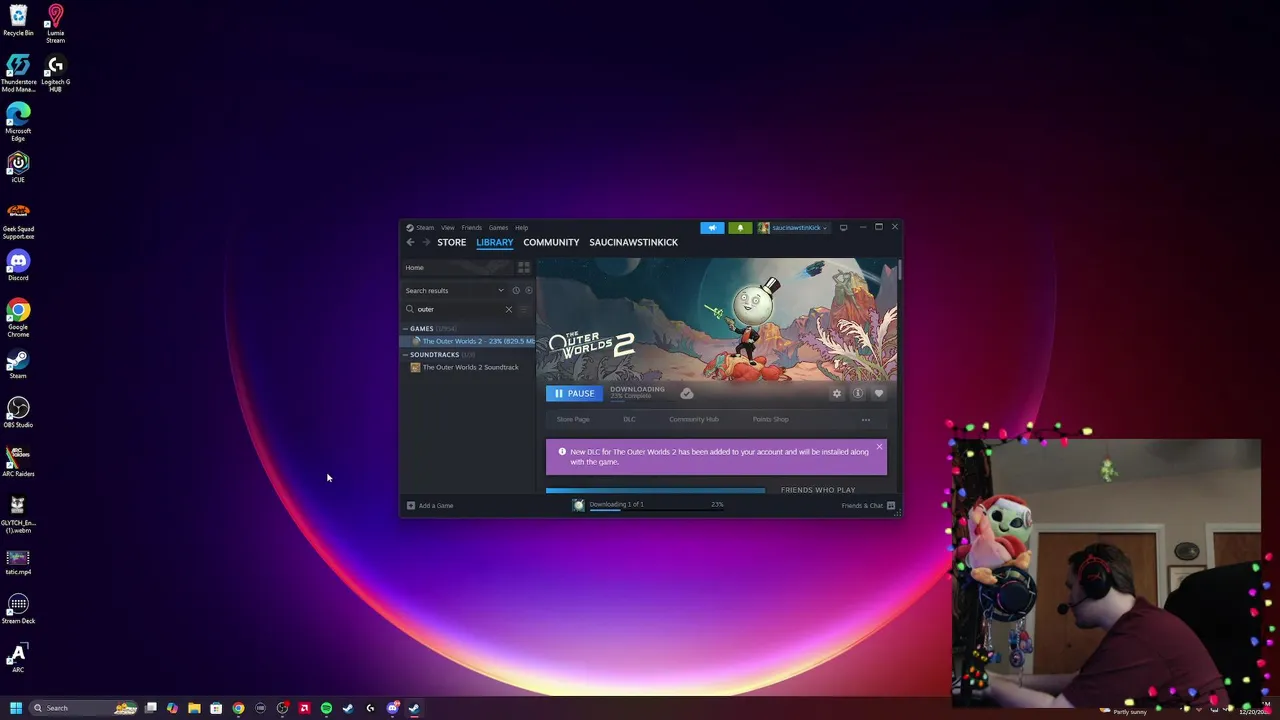Switch to Big Picture mode icon

coord(843,228)
